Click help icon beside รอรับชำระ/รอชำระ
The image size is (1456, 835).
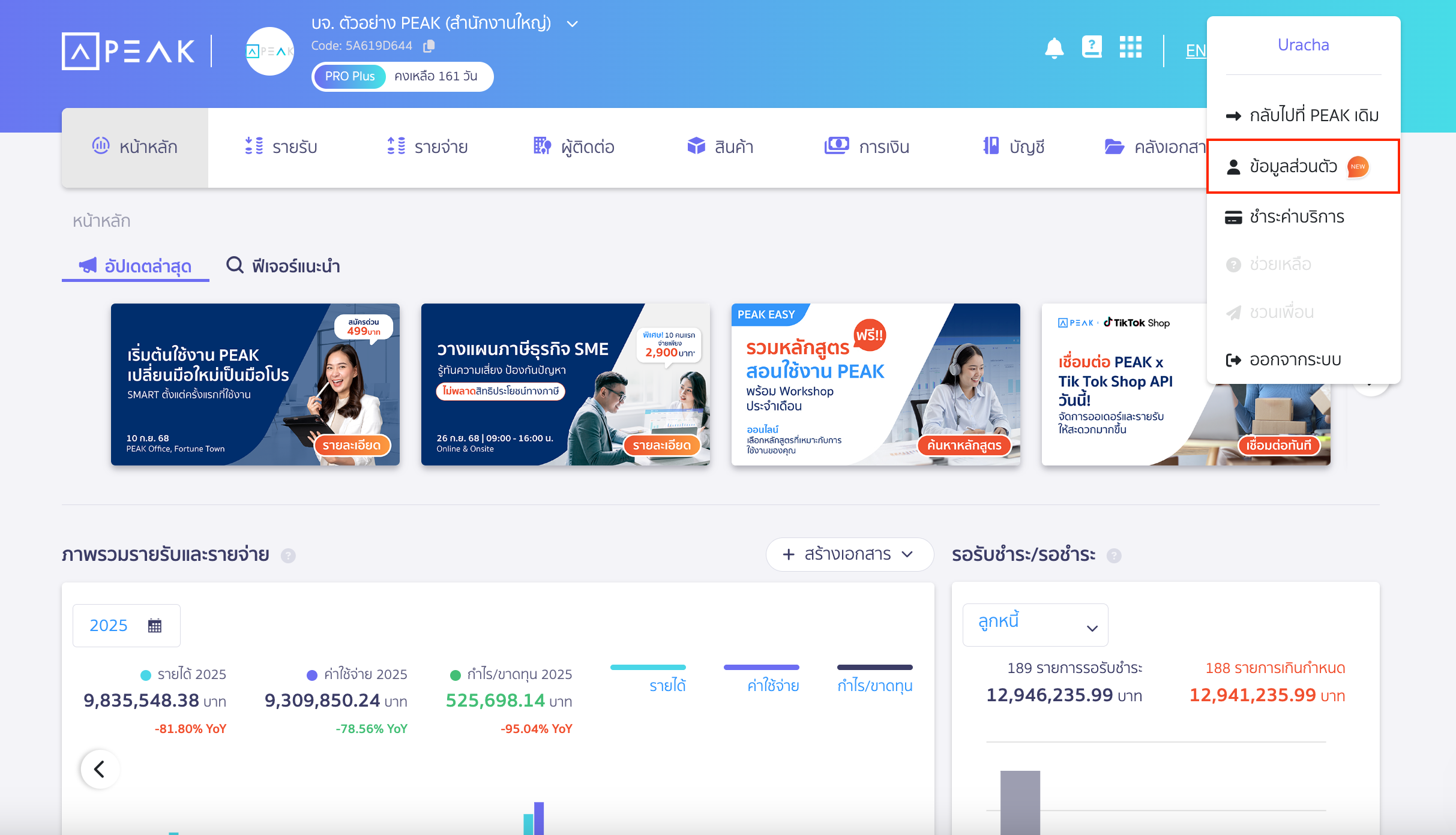(1114, 555)
